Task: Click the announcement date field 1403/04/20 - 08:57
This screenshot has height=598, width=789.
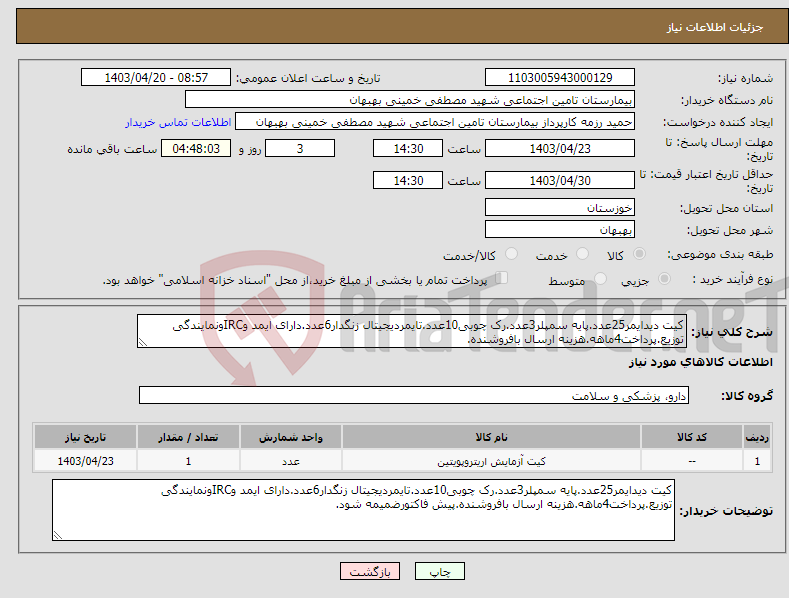Action: point(156,78)
